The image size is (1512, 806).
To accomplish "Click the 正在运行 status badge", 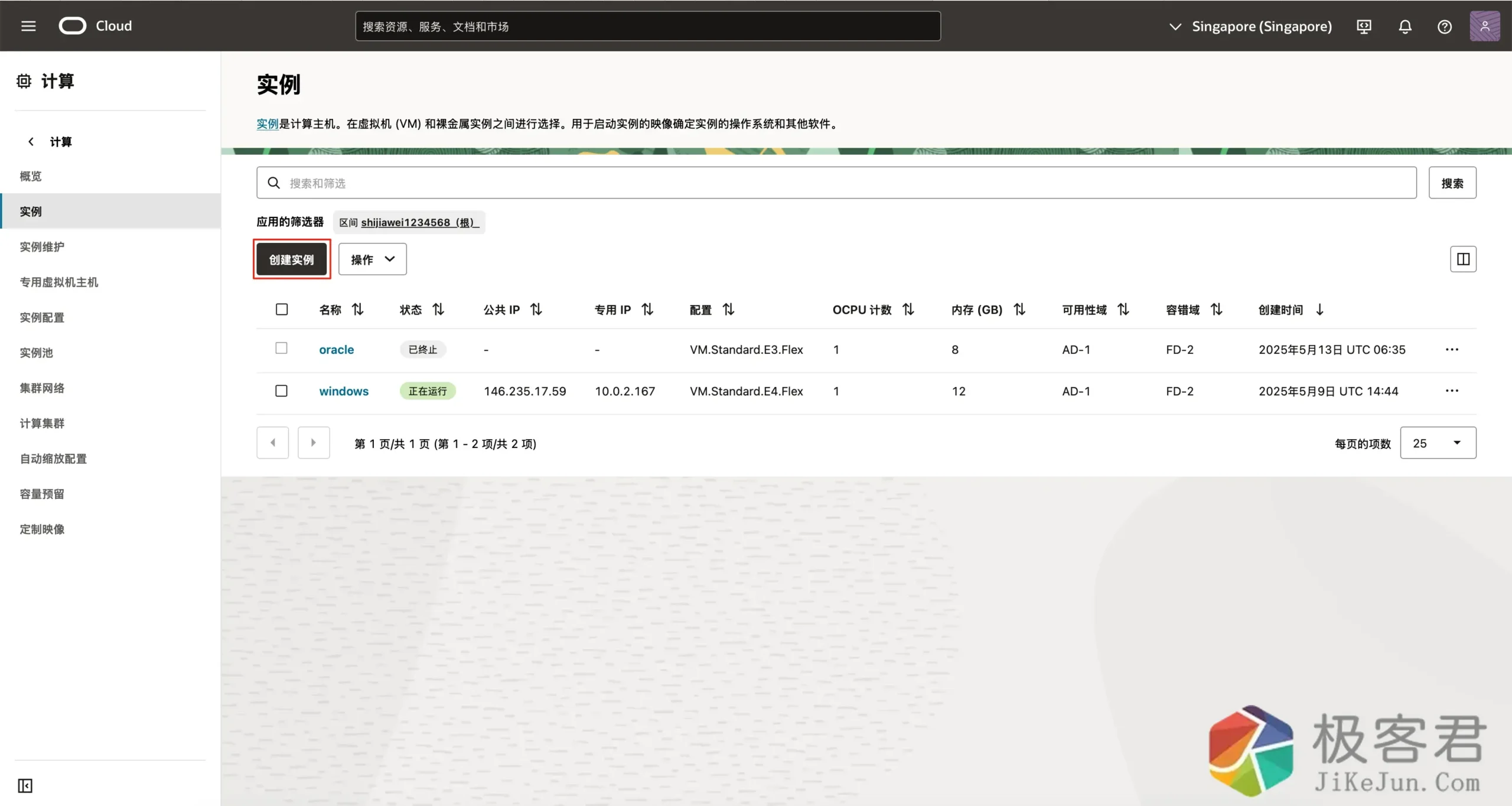I will 428,391.
